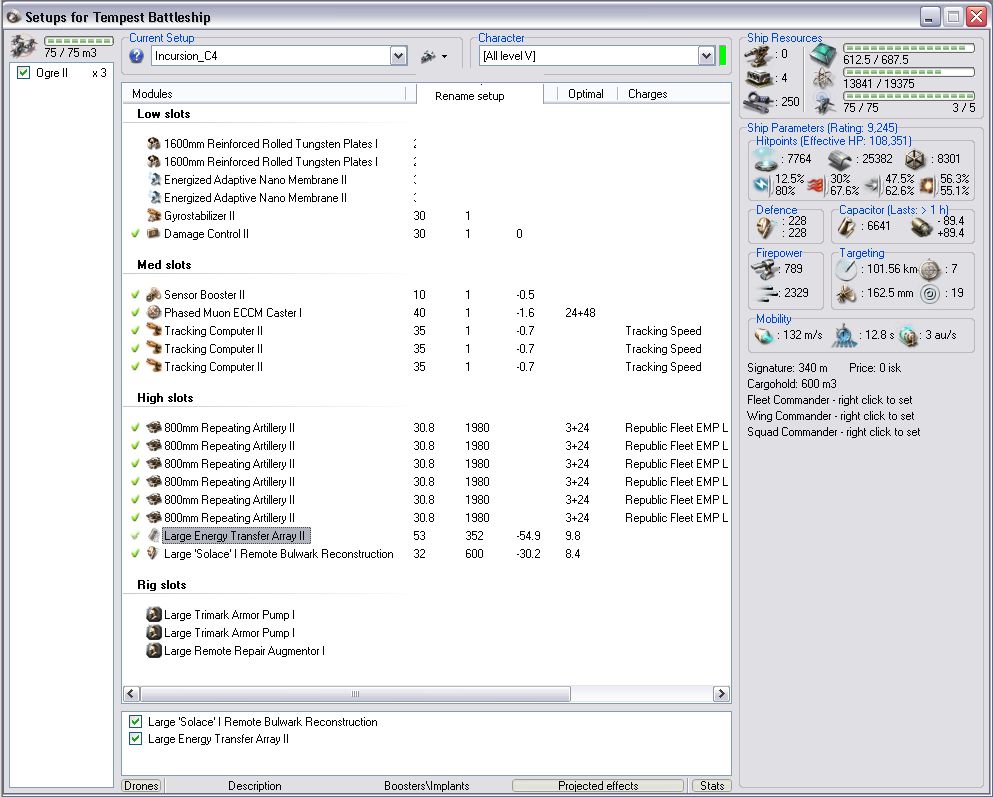Viewport: 993px width, 797px height.
Task: Toggle Damage Control II active checkmark
Action: 135,234
